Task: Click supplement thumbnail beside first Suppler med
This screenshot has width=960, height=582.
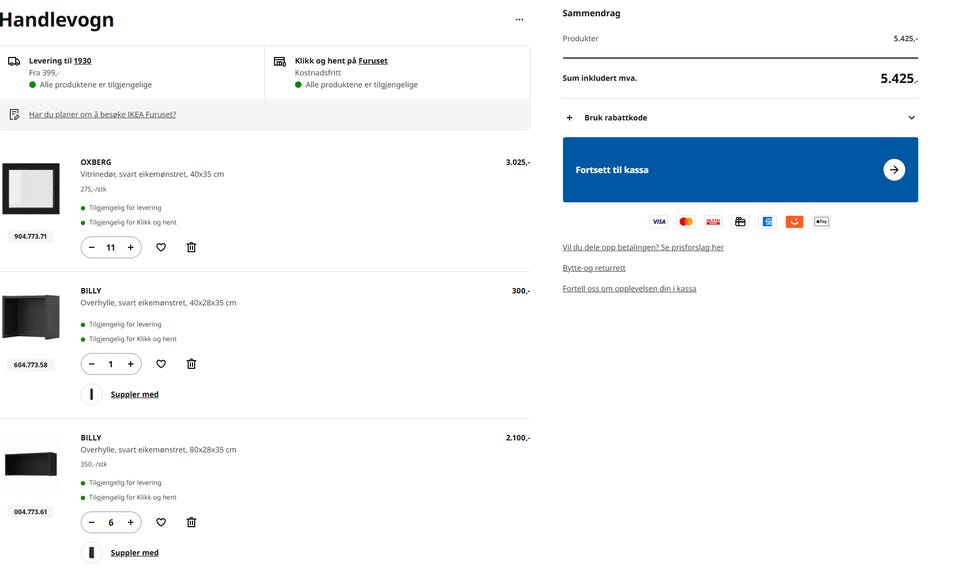Action: point(92,395)
